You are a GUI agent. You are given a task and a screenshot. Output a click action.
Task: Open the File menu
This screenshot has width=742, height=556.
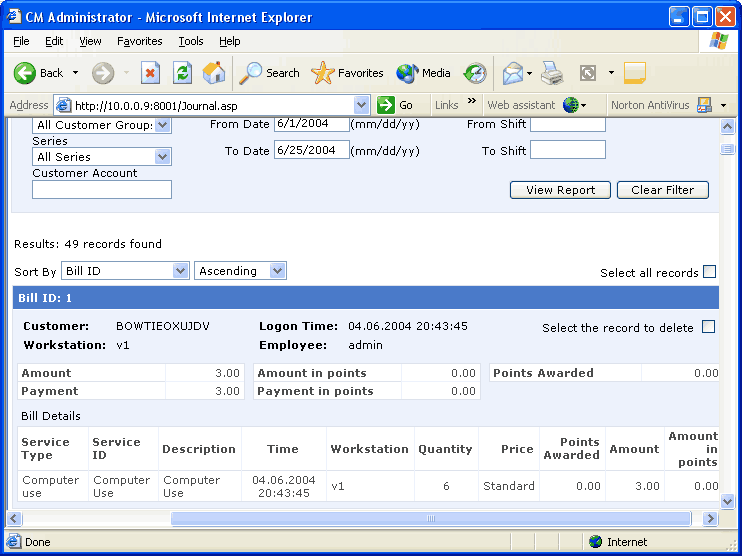coord(21,41)
